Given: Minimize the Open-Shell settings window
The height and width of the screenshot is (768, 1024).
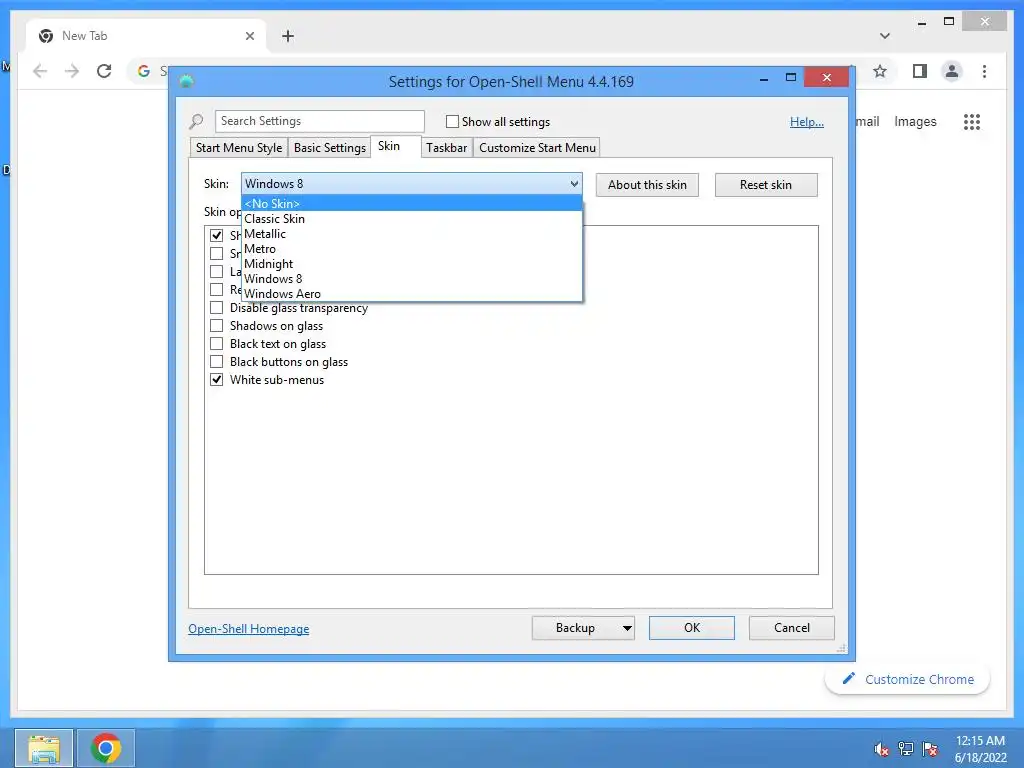Looking at the screenshot, I should point(763,78).
